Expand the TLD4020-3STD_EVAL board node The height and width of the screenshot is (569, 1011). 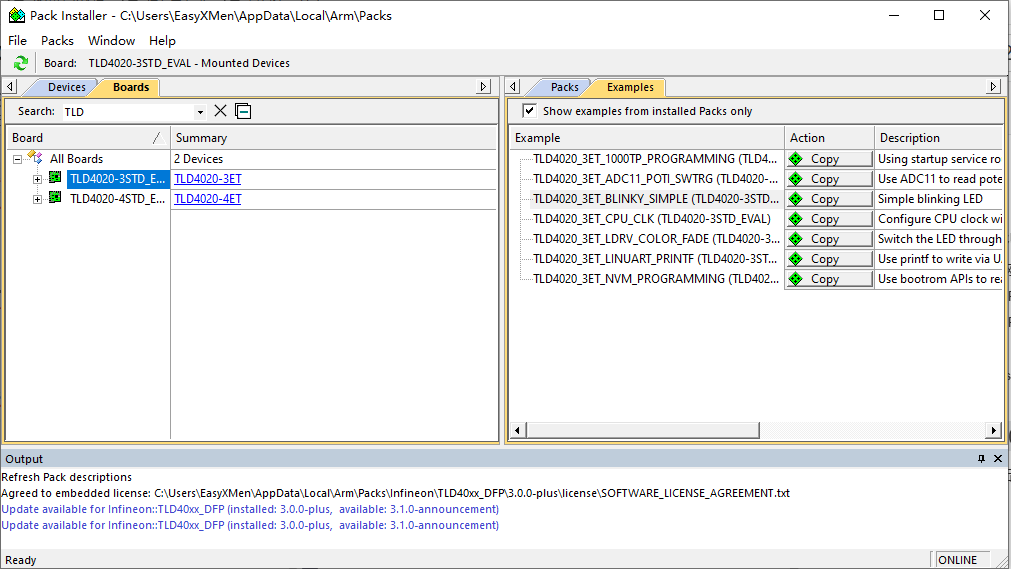(37, 179)
